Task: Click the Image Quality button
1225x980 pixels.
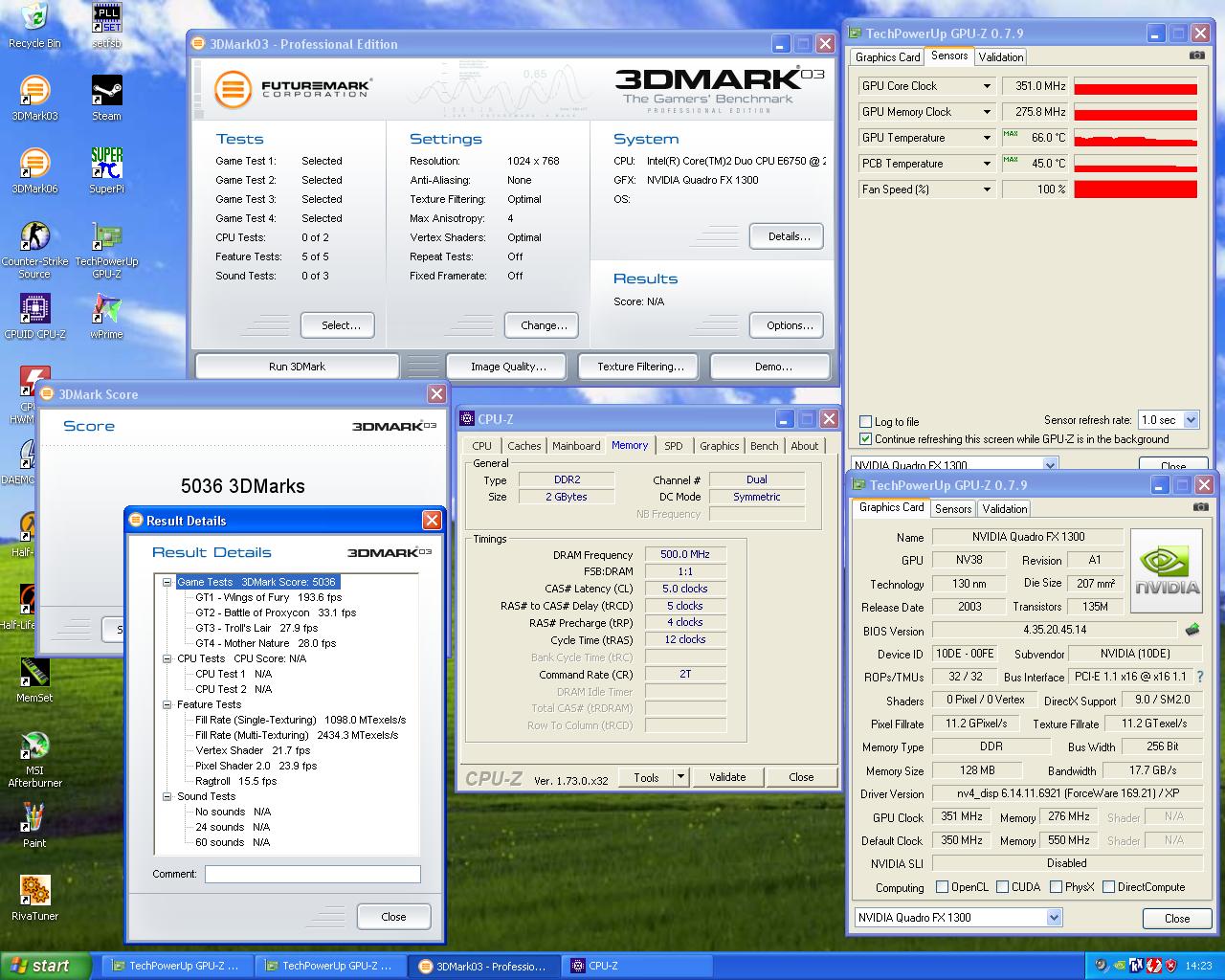Action: pos(508,367)
